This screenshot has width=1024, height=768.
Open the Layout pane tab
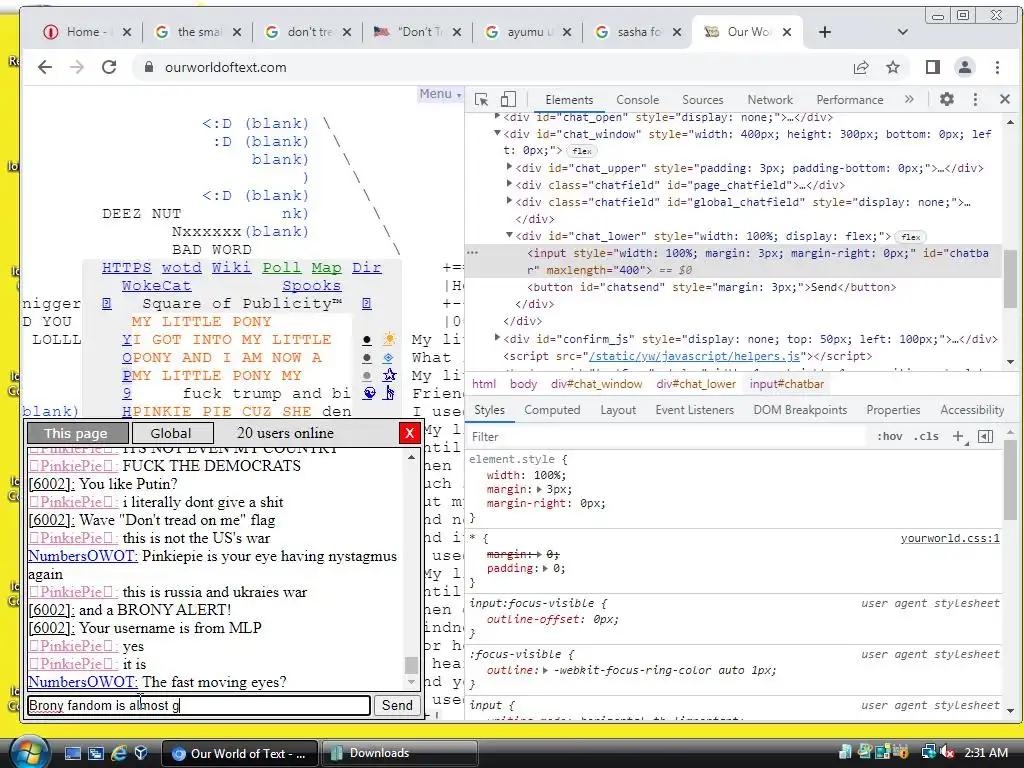(x=618, y=410)
